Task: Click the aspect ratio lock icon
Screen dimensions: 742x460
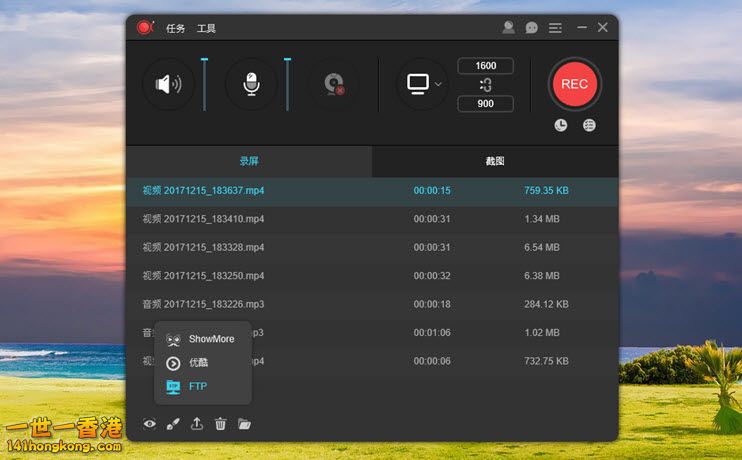Action: [x=486, y=85]
